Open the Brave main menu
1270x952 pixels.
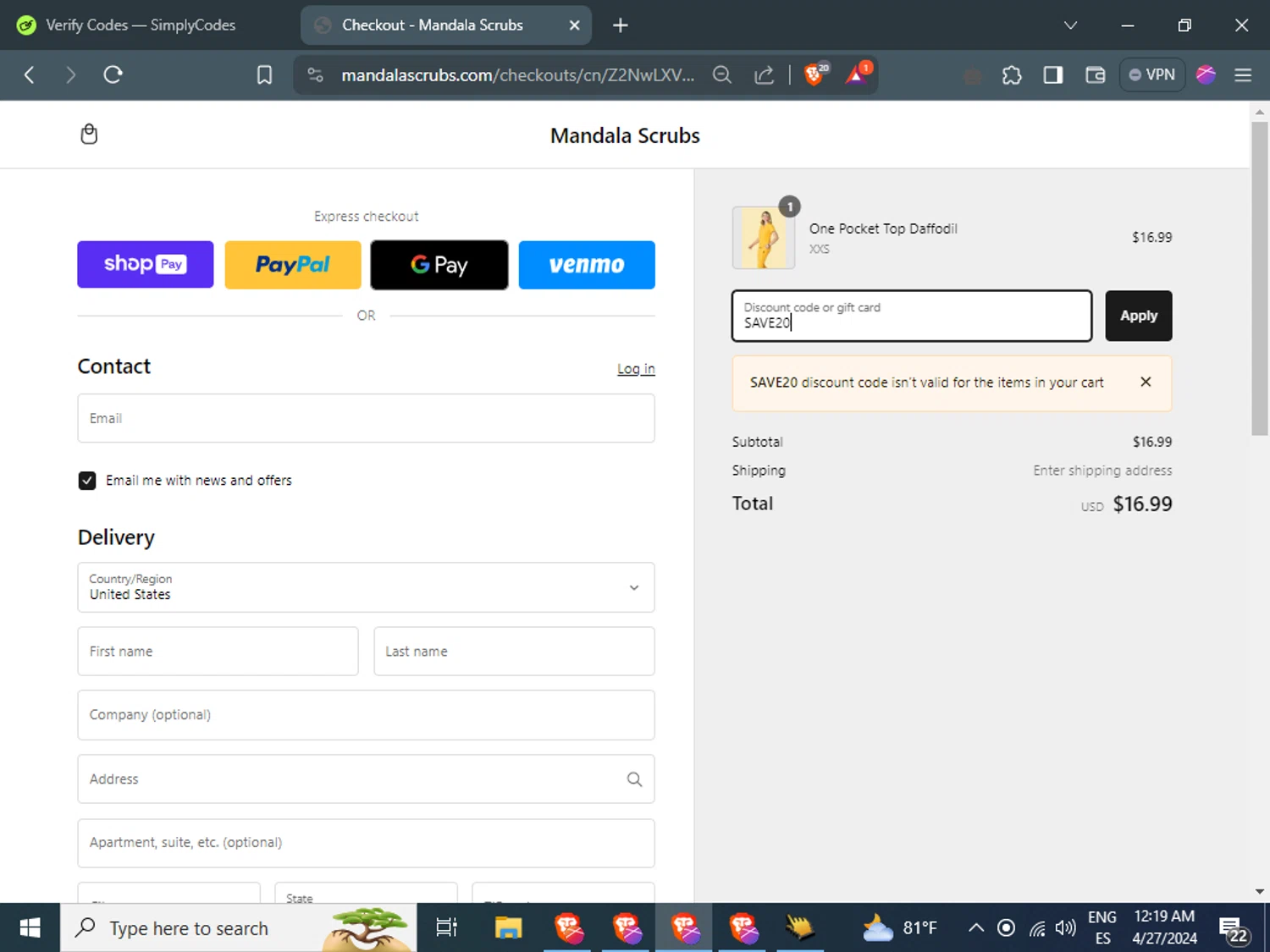point(1243,75)
